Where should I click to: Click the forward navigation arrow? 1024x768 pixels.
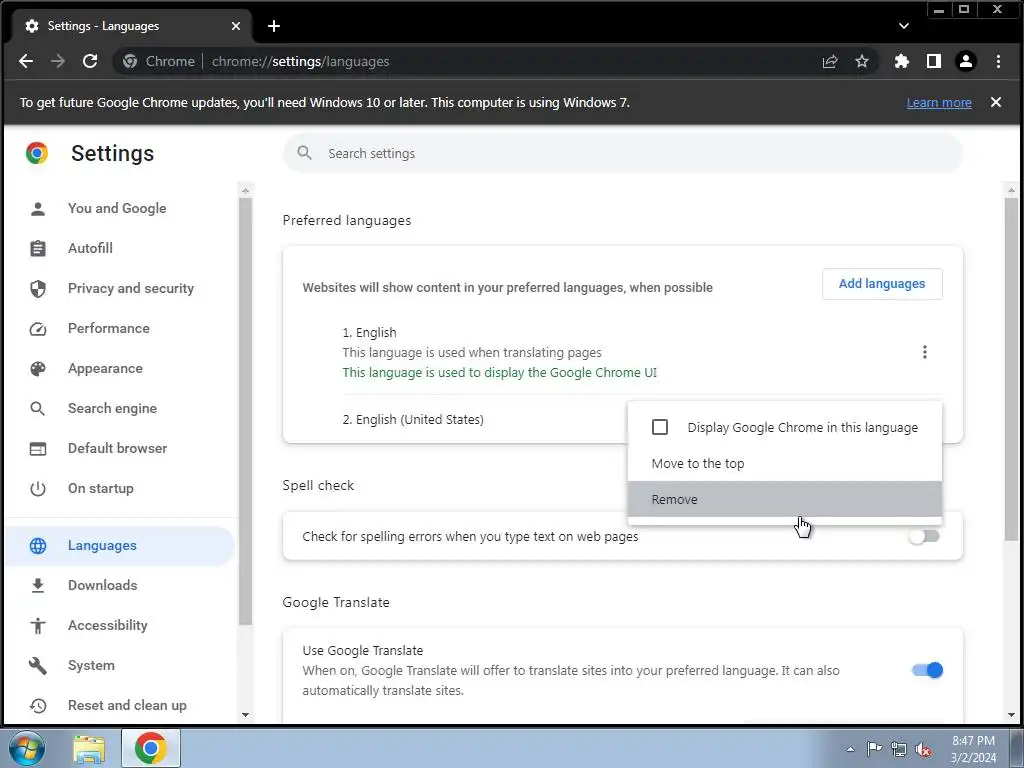pyautogui.click(x=58, y=61)
